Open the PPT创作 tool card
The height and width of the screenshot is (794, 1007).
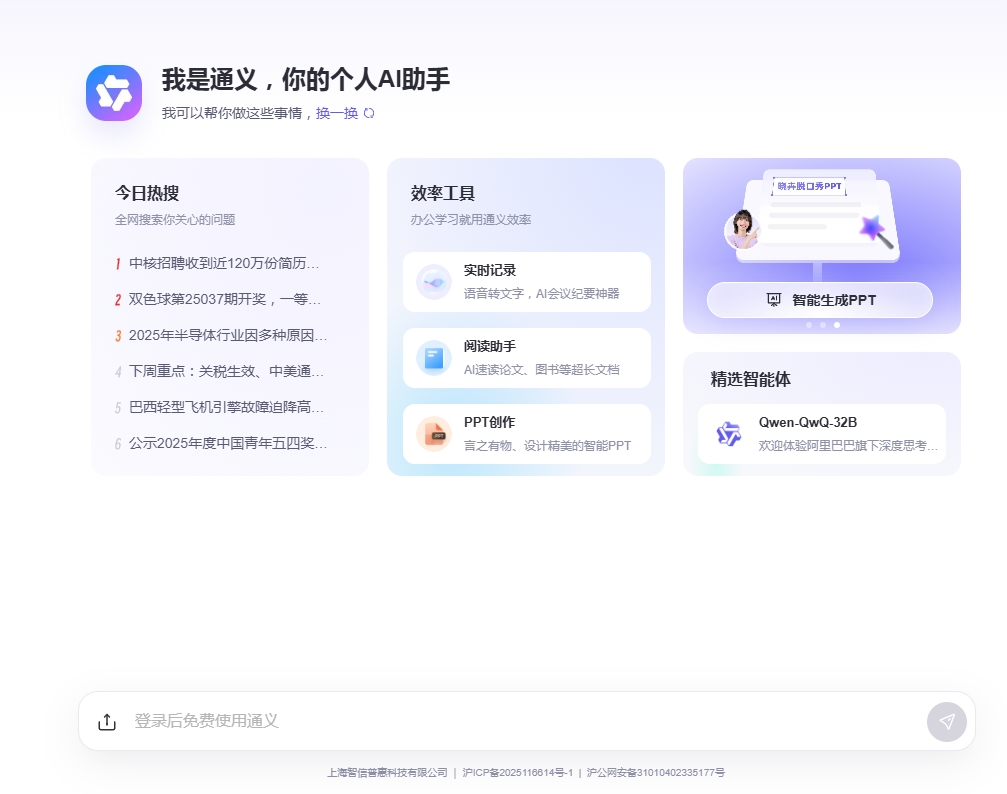[x=527, y=434]
